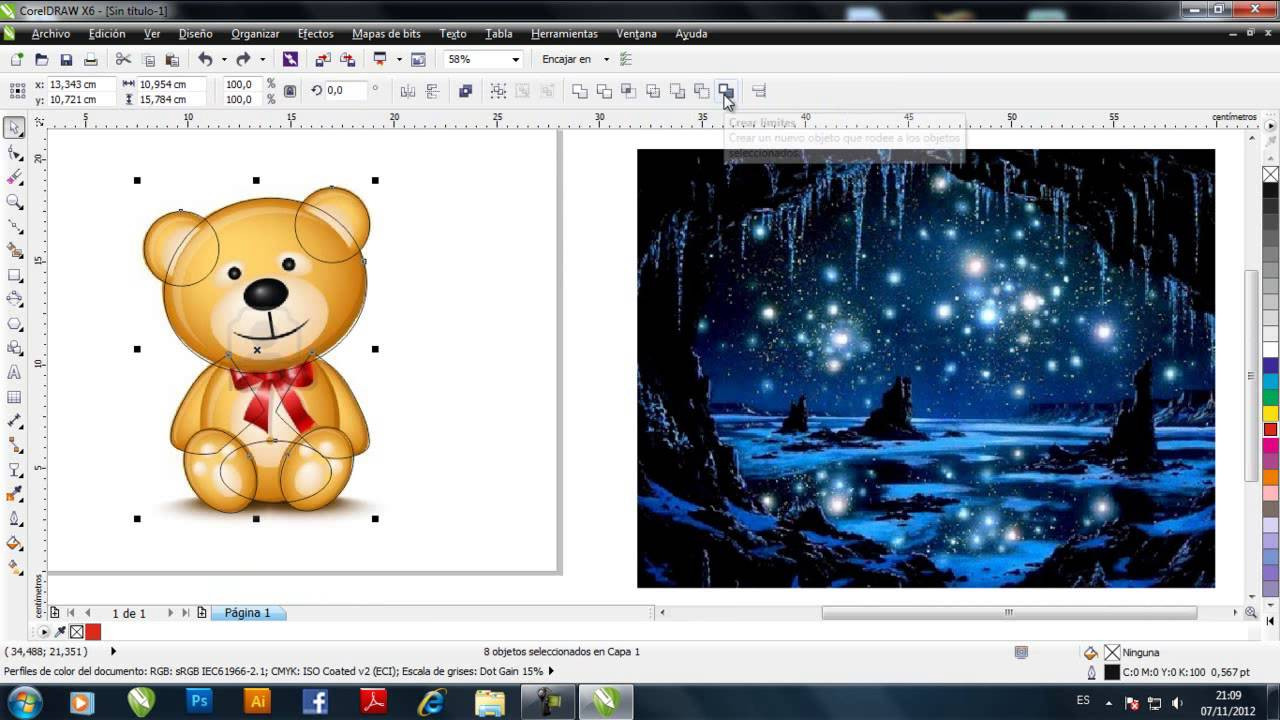Click the red color swatch near bottom left

pyautogui.click(x=92, y=631)
